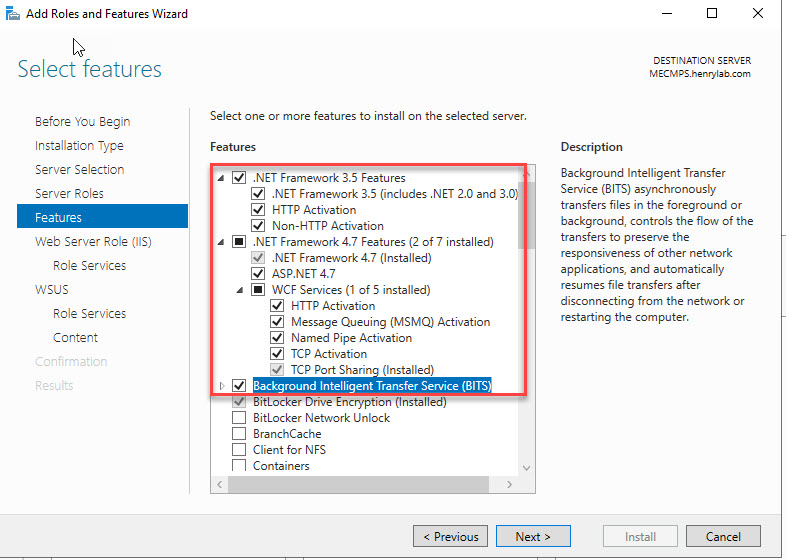Viewport: 786px width, 560px height.
Task: Uncheck Message Queuing (MSMQ) Activation
Action: pos(277,322)
